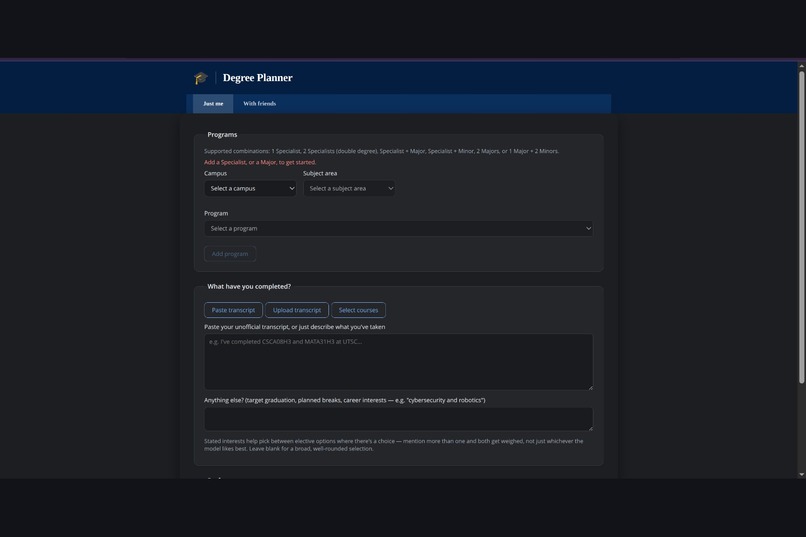Focus the Anything else text field
This screenshot has width=806, height=537.
tap(398, 419)
